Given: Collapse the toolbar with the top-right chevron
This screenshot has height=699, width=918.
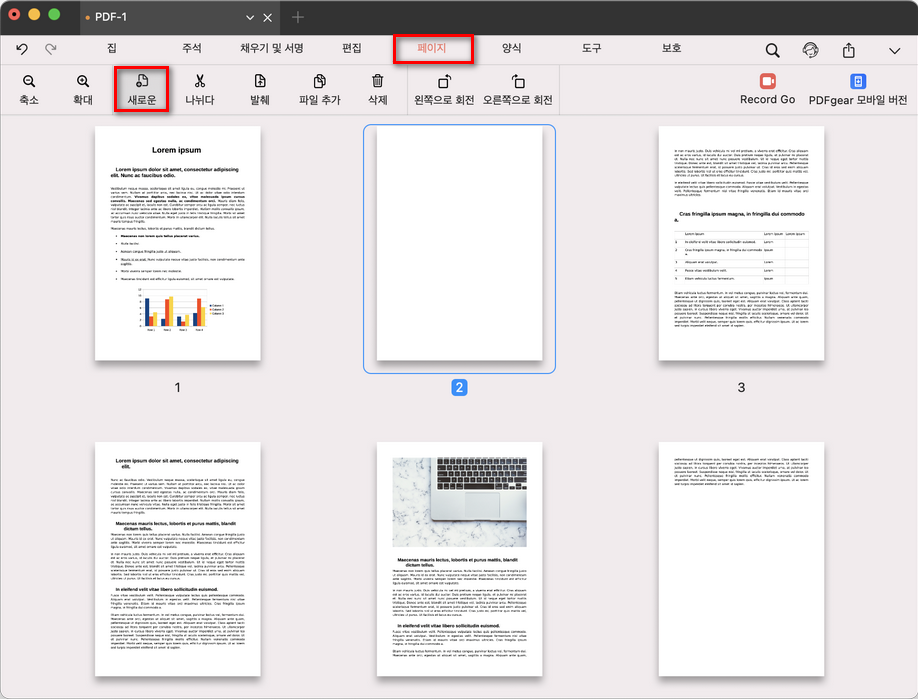Looking at the screenshot, I should (x=893, y=49).
